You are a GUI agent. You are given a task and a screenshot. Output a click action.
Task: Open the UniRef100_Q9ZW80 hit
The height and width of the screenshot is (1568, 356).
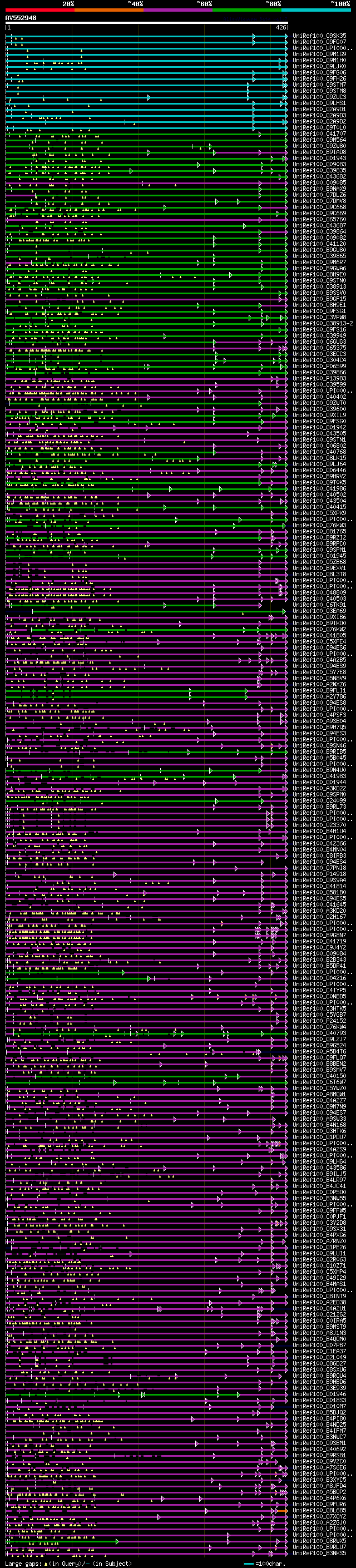319,146
